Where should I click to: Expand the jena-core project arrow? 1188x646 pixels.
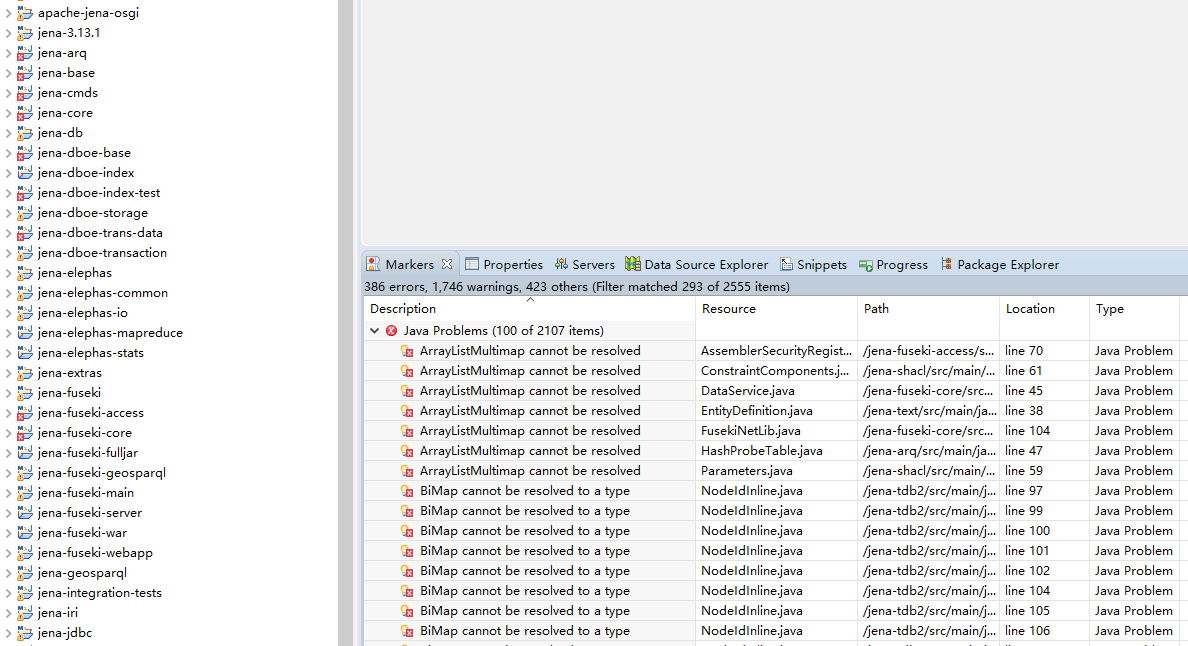click(8, 113)
